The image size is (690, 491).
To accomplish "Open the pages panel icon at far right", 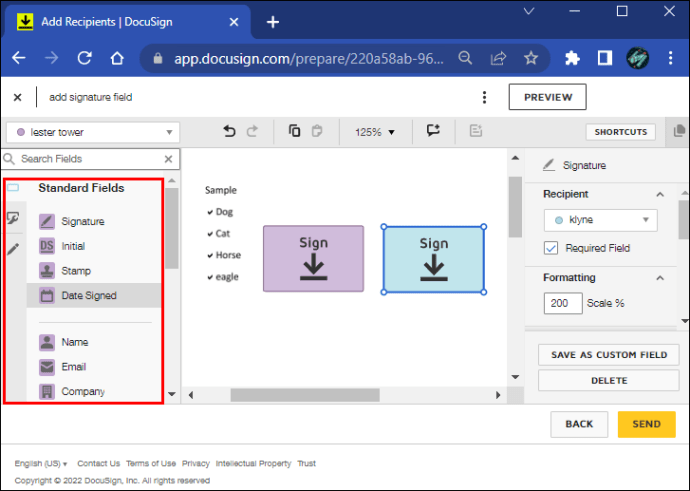I will tap(679, 131).
